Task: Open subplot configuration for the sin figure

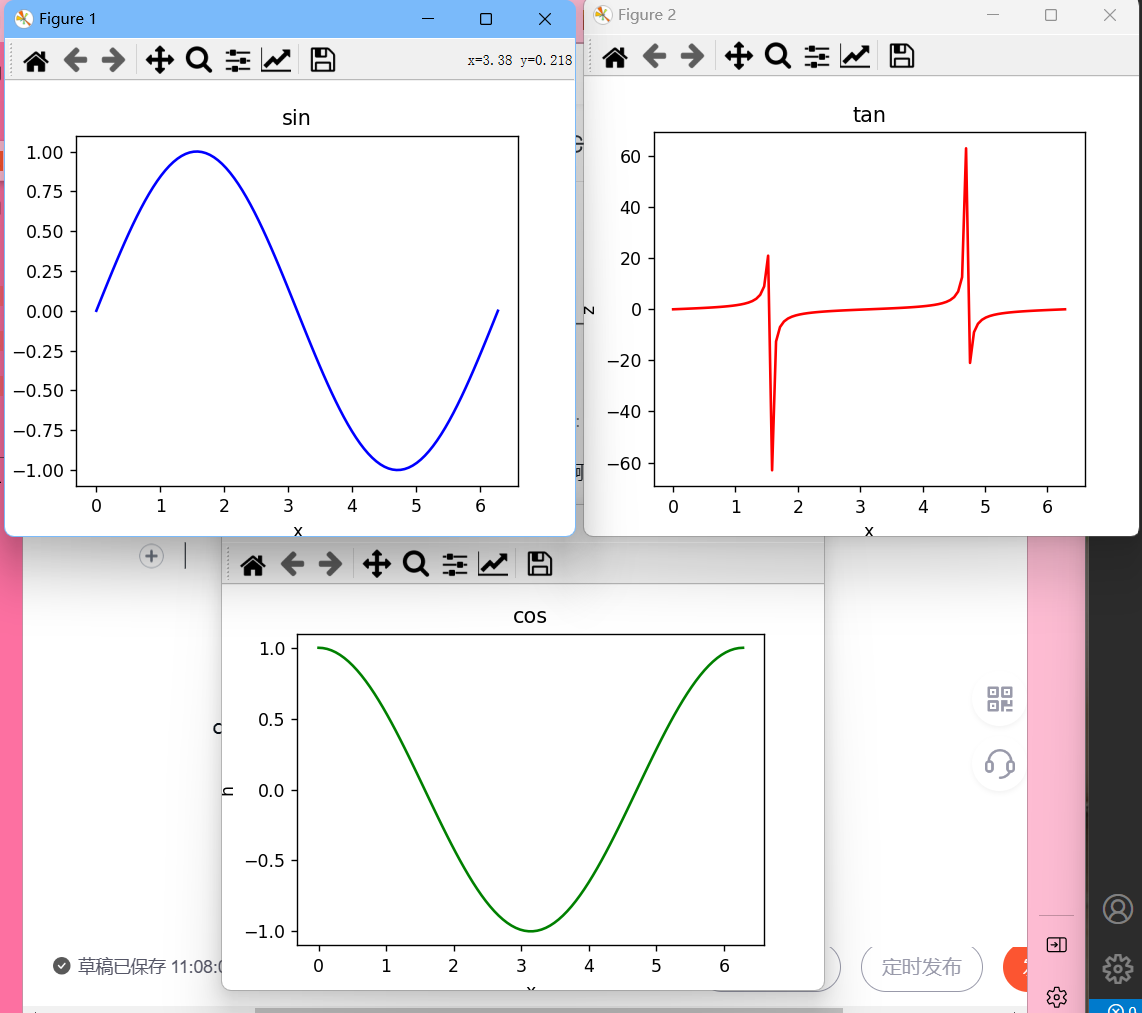Action: [x=238, y=60]
